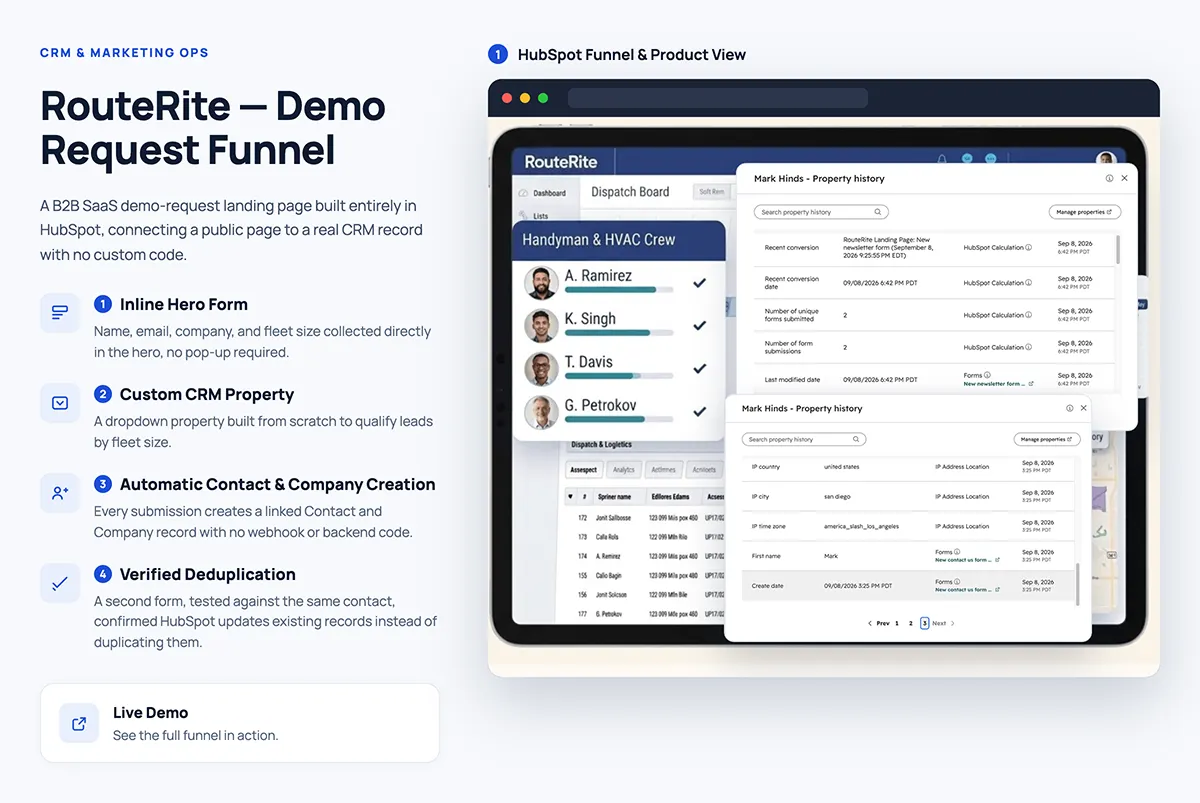This screenshot has height=803, width=1200.
Task: Click the Next chevron in pagination
Action: [953, 623]
